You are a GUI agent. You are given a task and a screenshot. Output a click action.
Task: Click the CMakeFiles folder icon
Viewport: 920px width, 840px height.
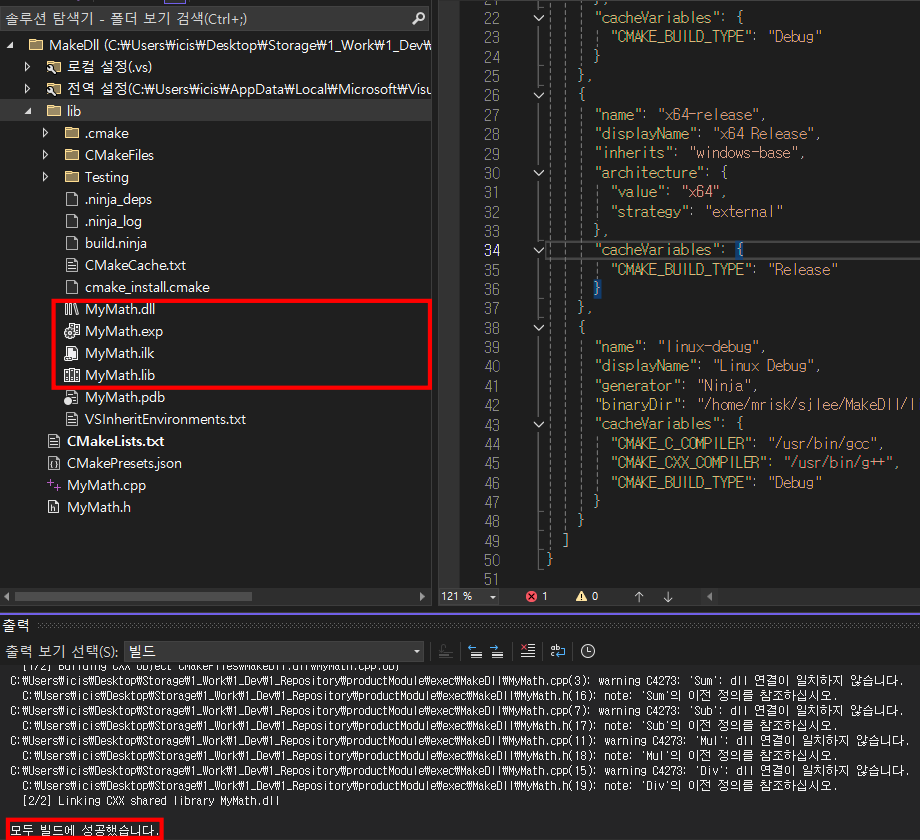tap(72, 155)
